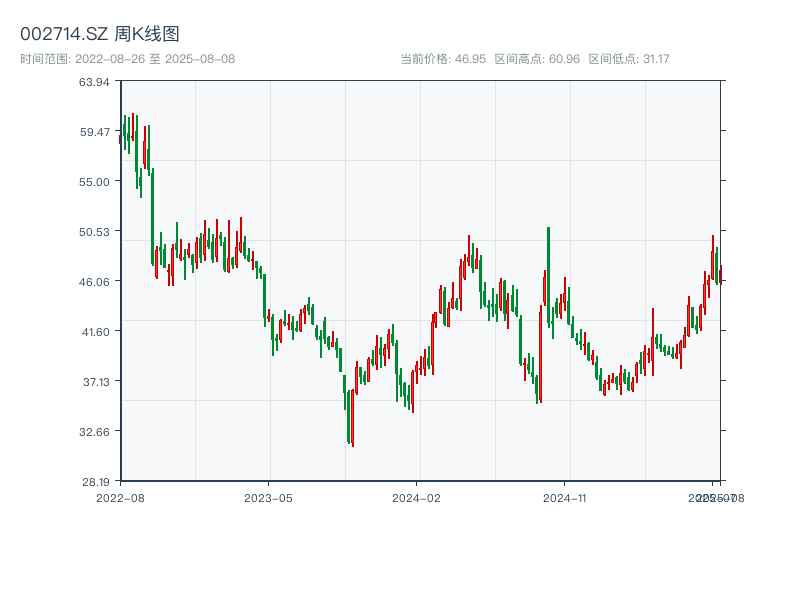Click the chart title 002714.SZ 周K线图
800x600 pixels.
99,34
